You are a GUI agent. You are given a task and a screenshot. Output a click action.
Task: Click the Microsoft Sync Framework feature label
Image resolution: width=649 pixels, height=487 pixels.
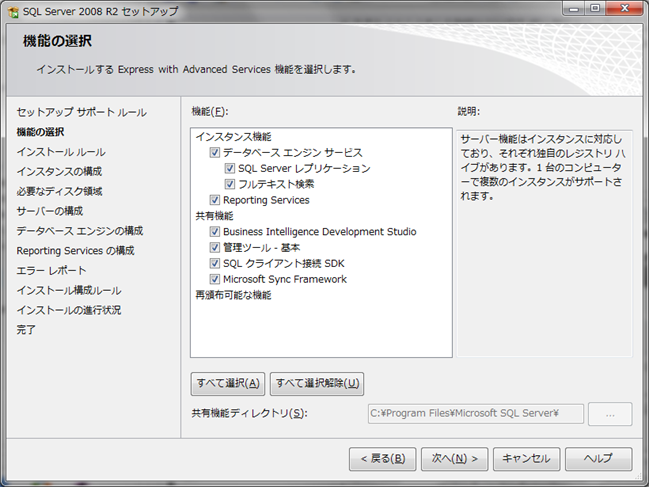285,279
